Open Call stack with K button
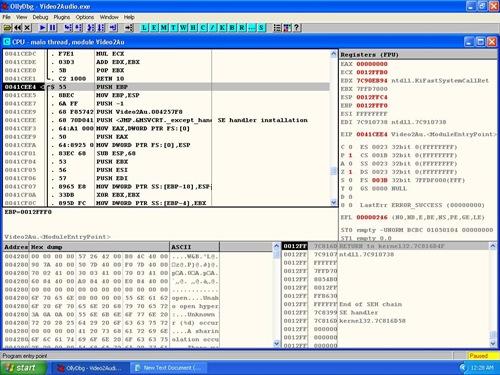 pos(222,28)
